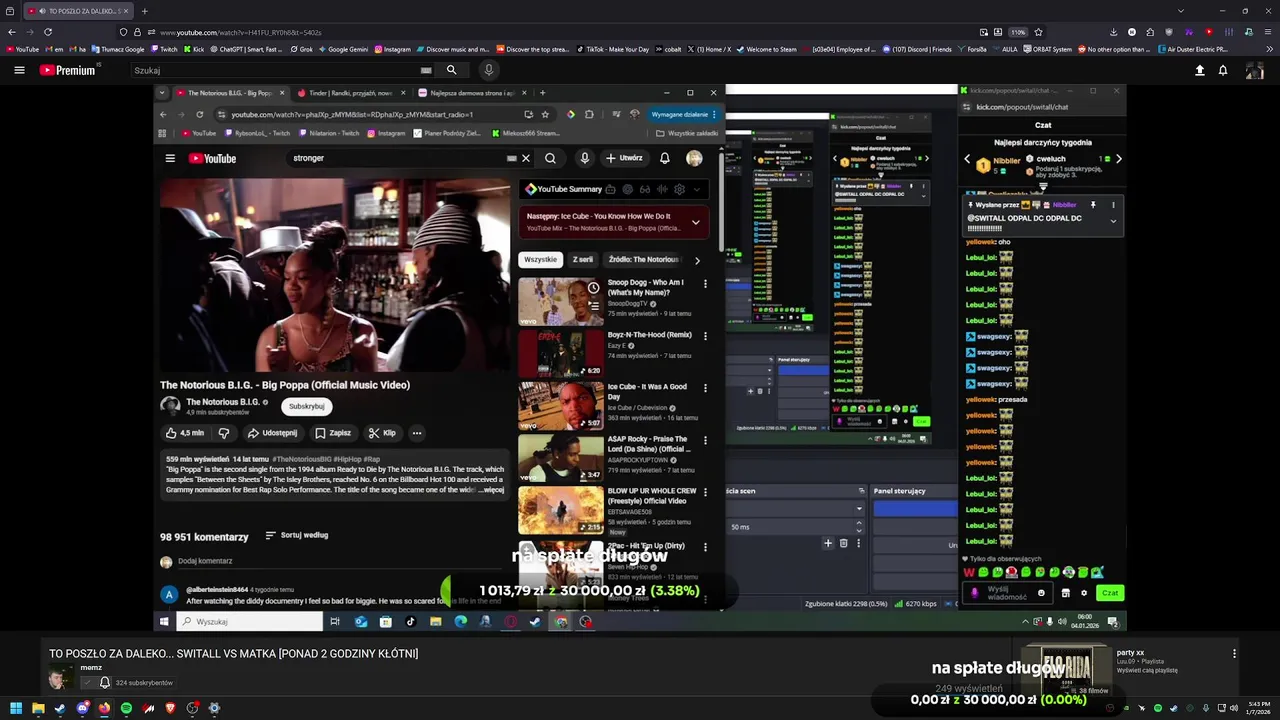1280x720 pixels.
Task: Open the Wszystkie zakładki bookmarks folder
Action: point(687,133)
